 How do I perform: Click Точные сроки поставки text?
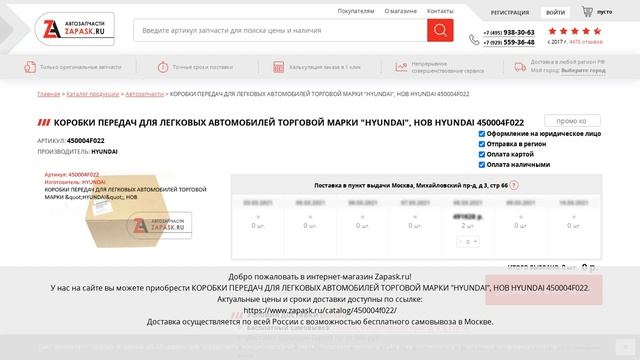[x=202, y=67]
